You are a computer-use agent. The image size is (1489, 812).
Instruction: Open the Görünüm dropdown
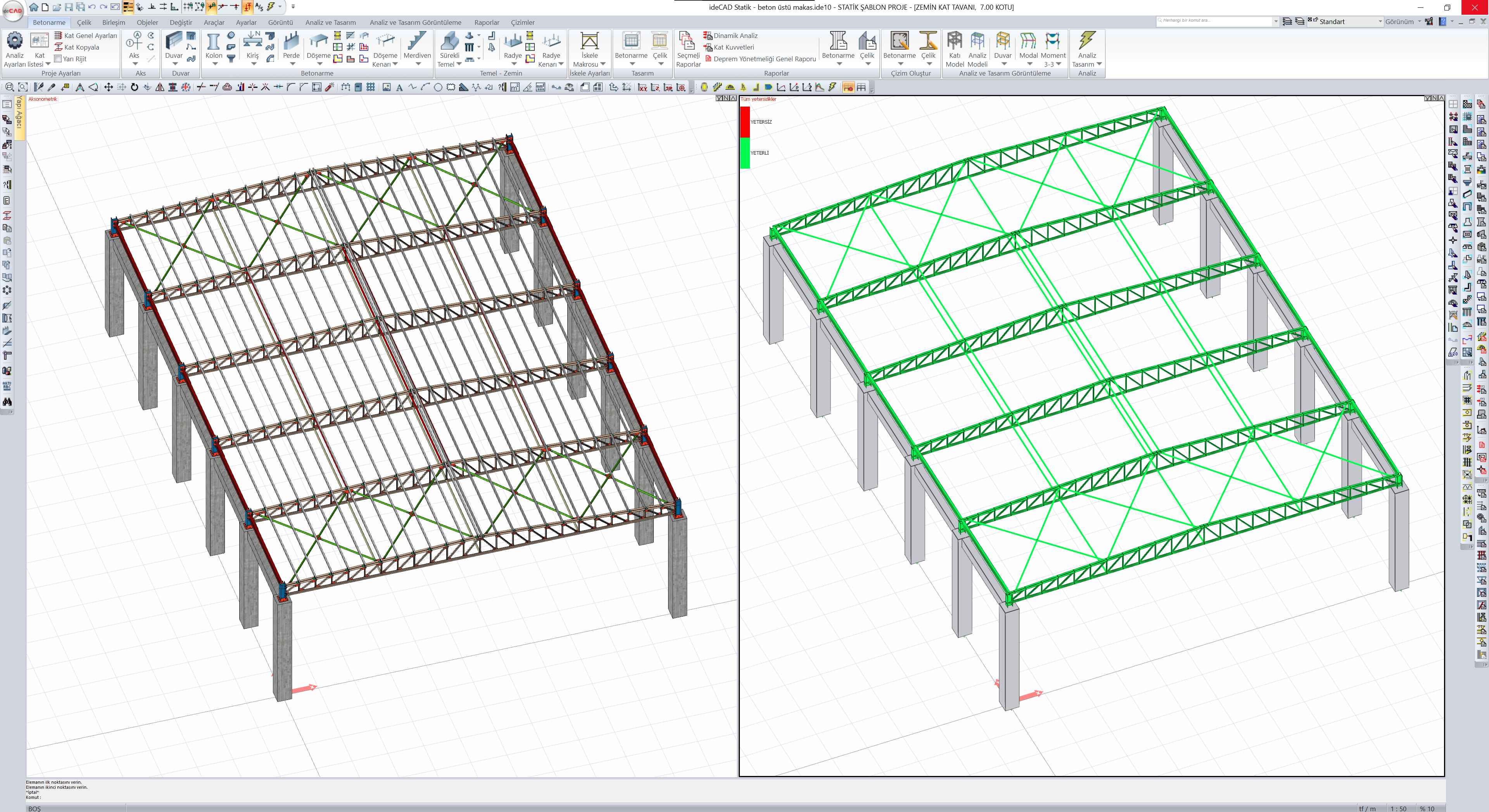[1402, 22]
